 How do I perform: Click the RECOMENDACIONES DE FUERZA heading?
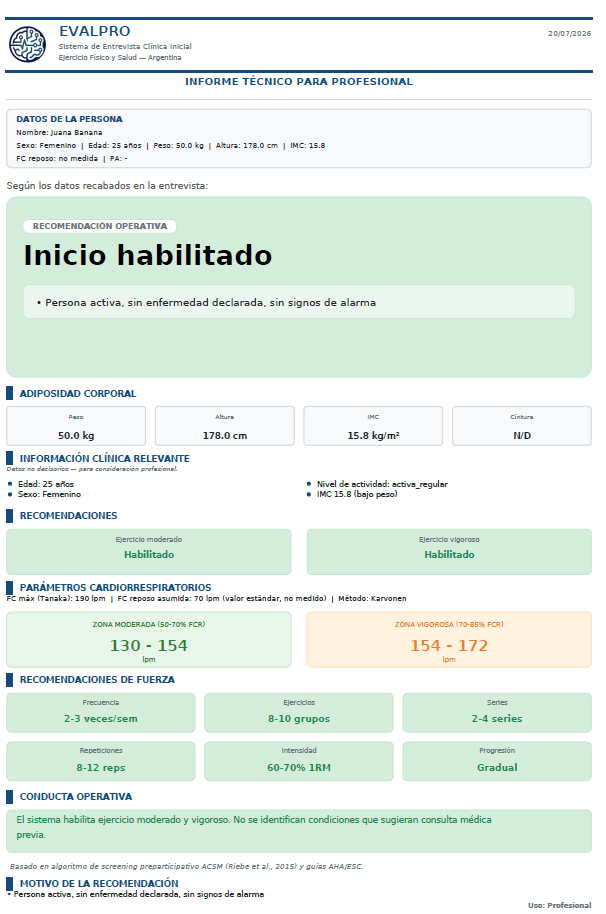[97, 680]
